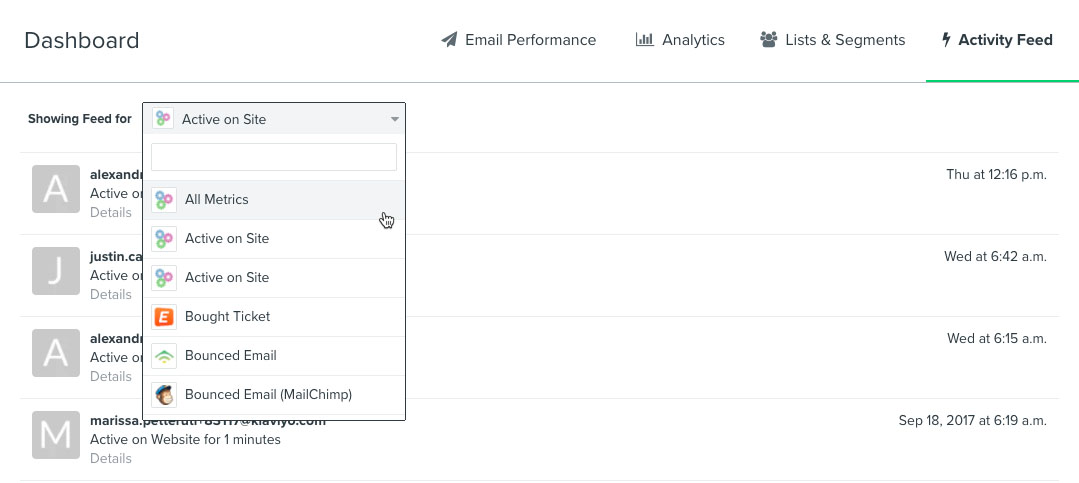Click the bar chart Analytics icon
This screenshot has width=1079, height=483.
point(645,40)
